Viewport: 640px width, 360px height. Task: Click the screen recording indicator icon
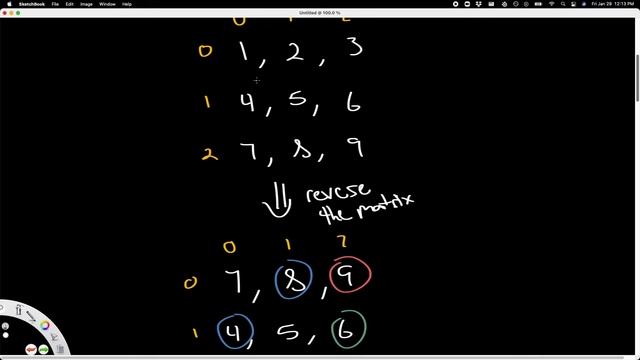(x=456, y=4)
